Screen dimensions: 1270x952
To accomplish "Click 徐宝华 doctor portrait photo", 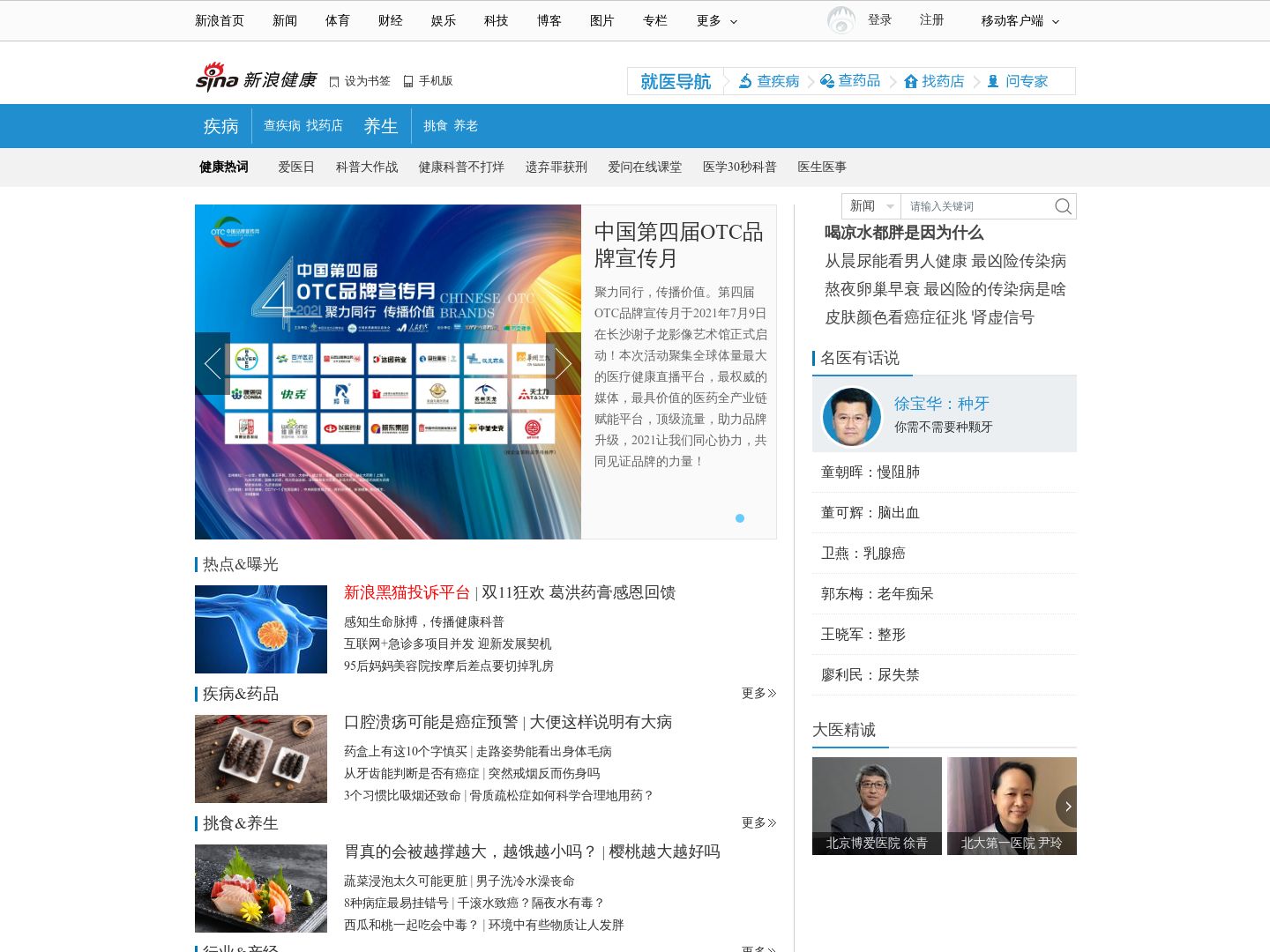I will coord(852,416).
